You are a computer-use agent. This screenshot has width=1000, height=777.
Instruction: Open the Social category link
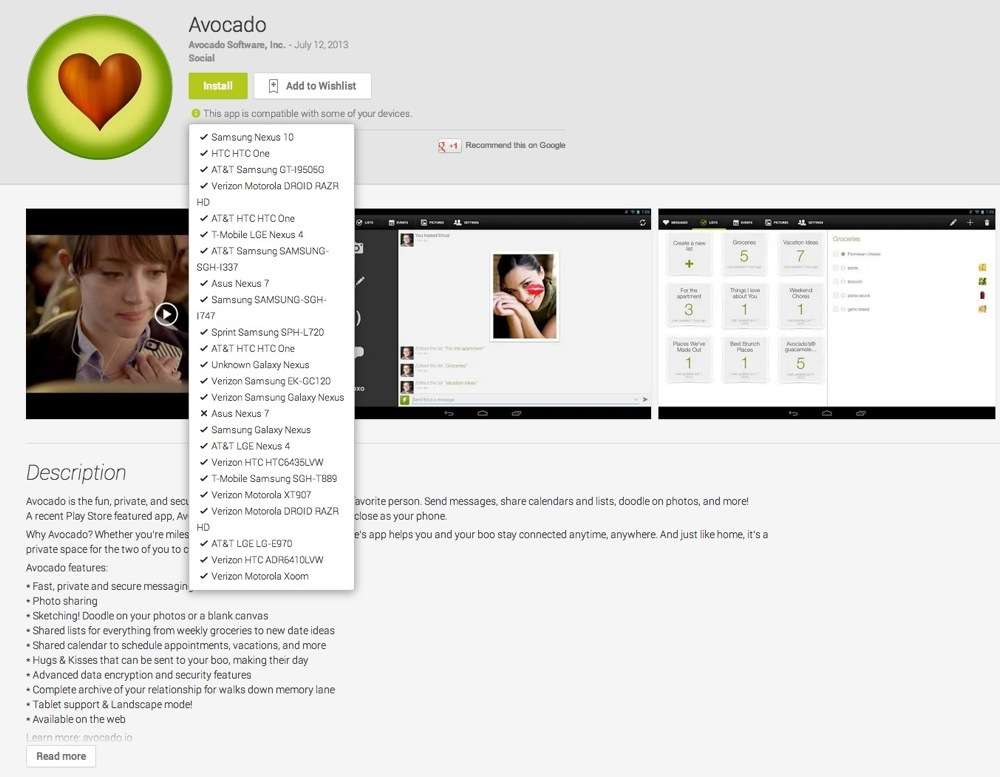202,58
